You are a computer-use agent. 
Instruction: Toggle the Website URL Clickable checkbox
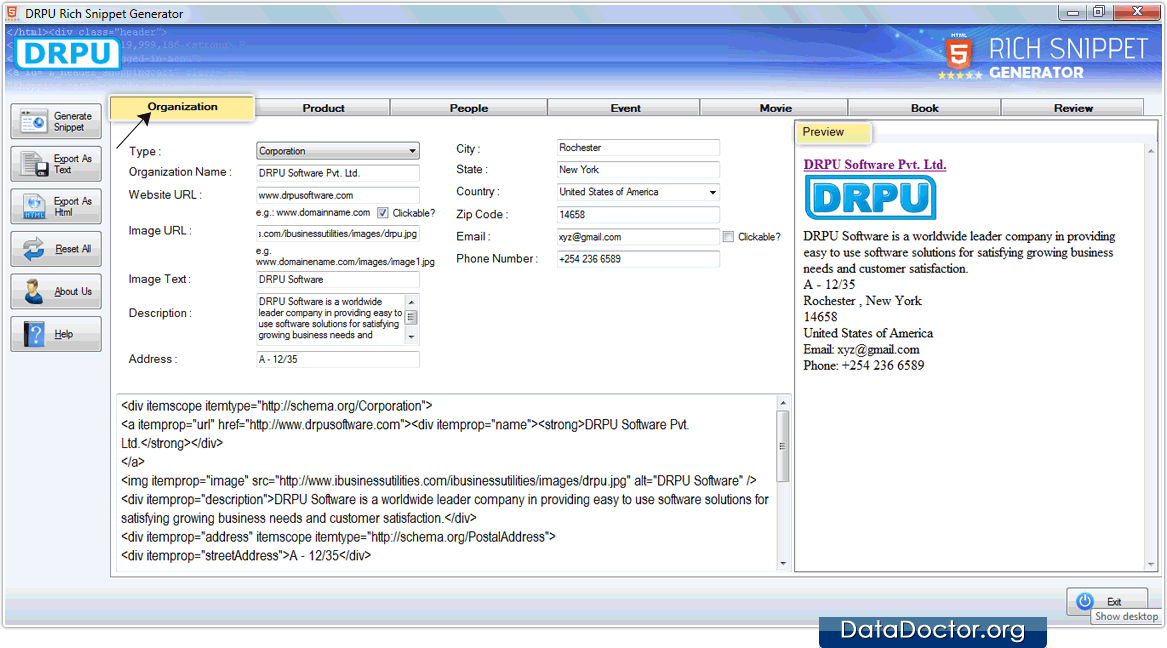[383, 213]
